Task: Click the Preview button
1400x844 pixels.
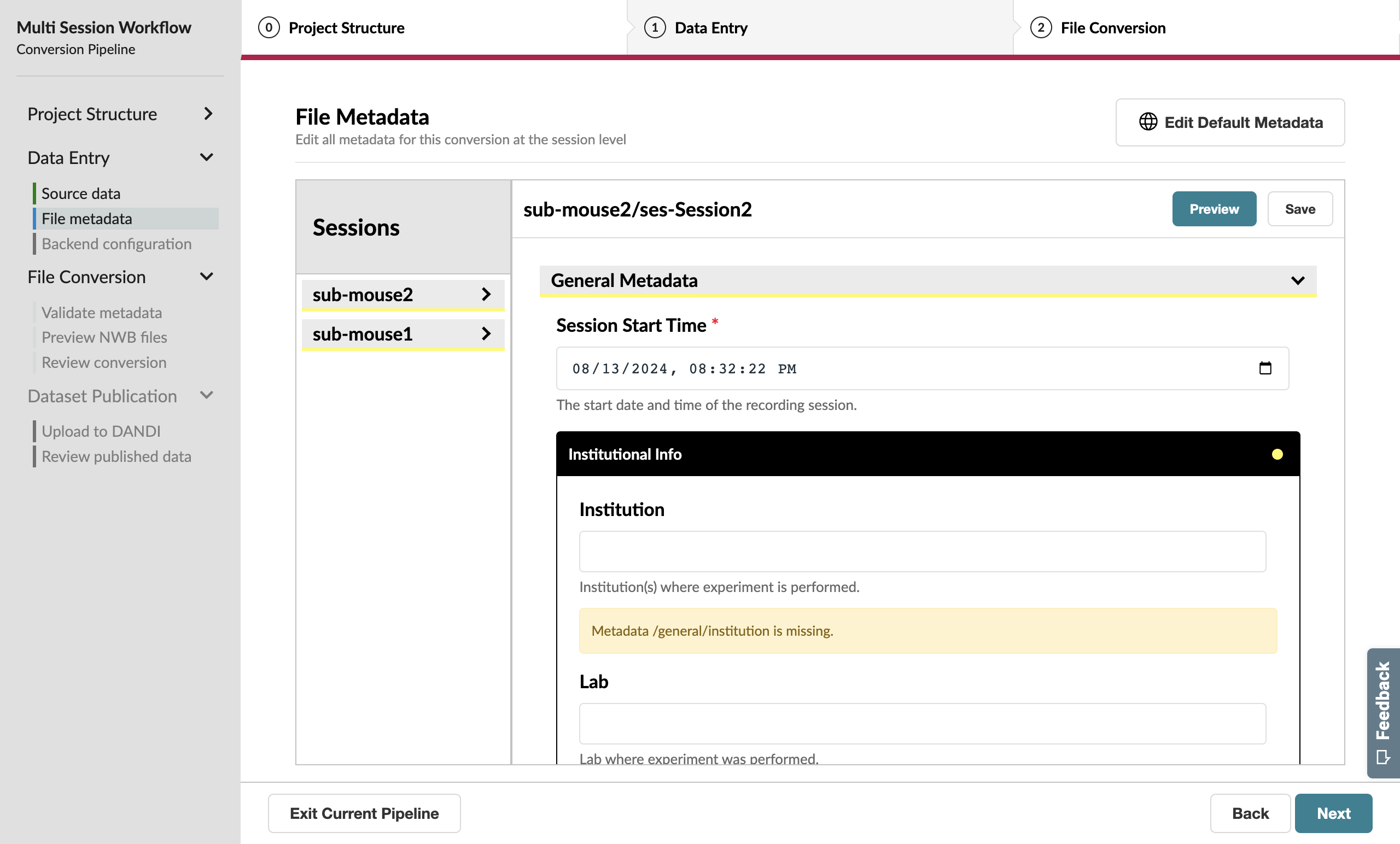Action: (x=1214, y=208)
